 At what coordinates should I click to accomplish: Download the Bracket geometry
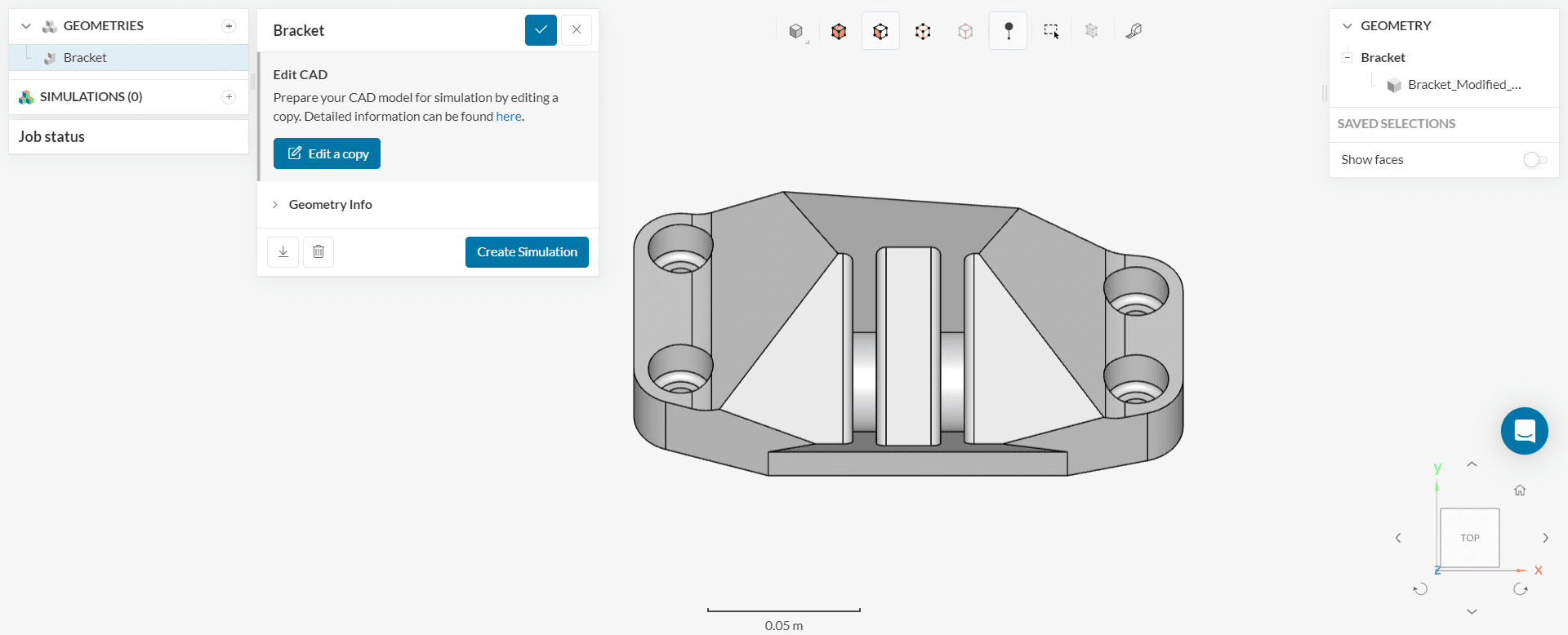283,251
